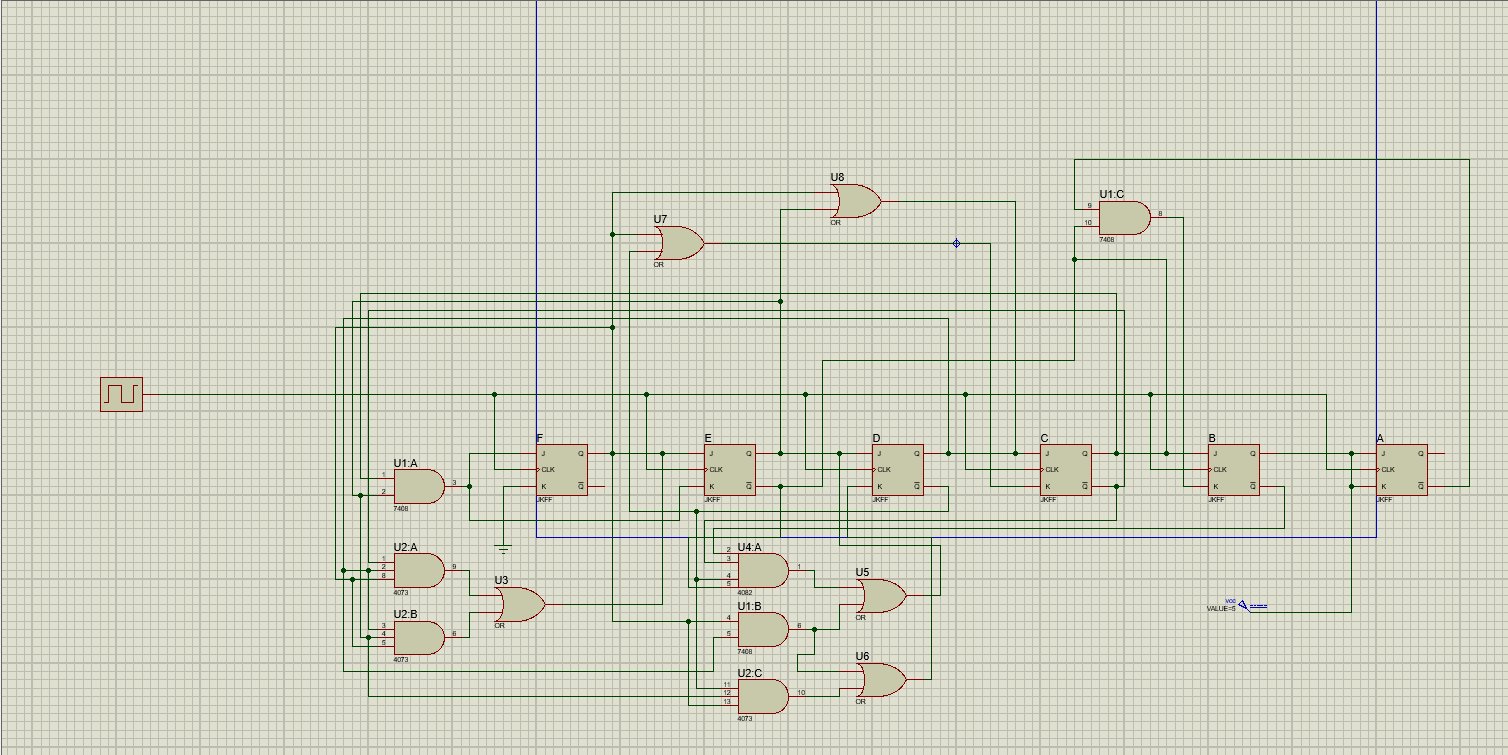Select the U2:C AND gate
Screen dimensions: 1508x755
[762, 696]
